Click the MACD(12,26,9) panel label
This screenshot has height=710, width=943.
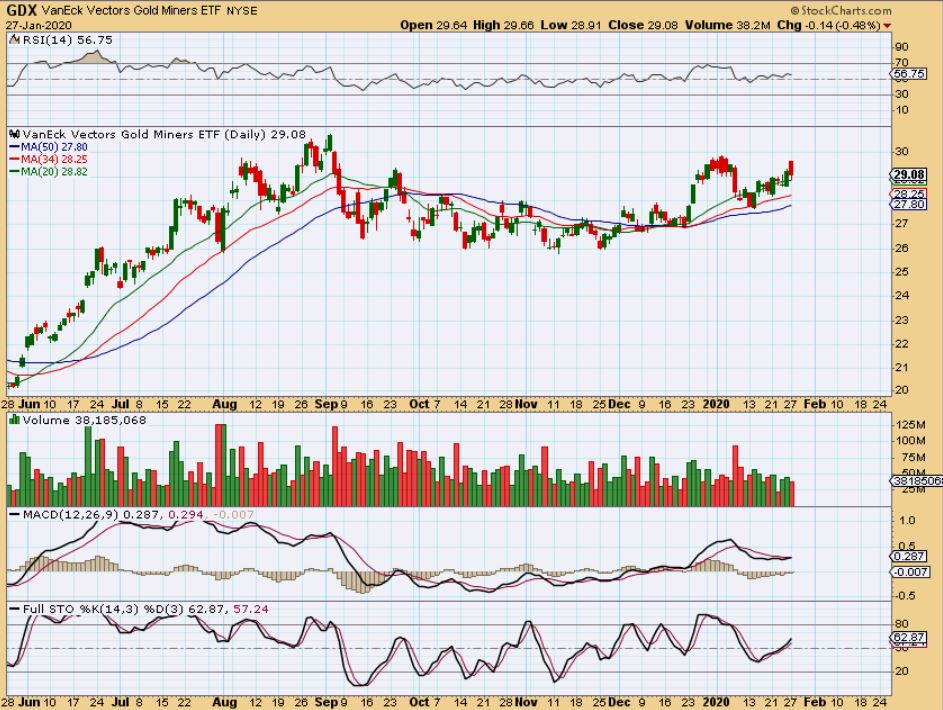pos(71,515)
